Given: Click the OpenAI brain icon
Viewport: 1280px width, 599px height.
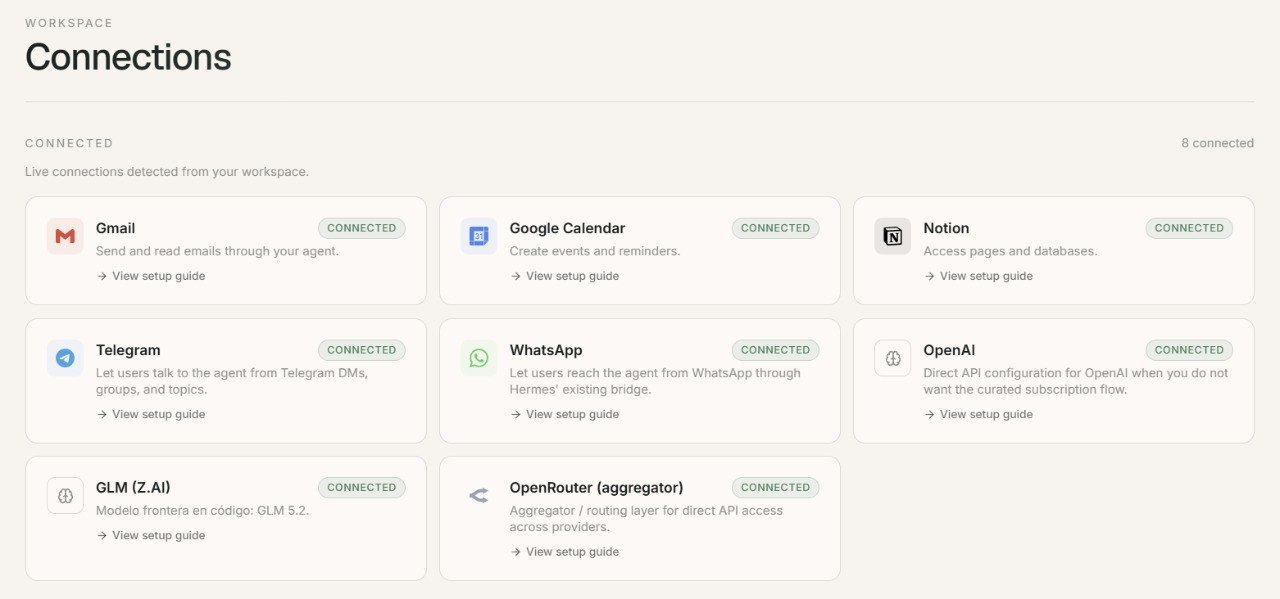Looking at the screenshot, I should (x=893, y=358).
